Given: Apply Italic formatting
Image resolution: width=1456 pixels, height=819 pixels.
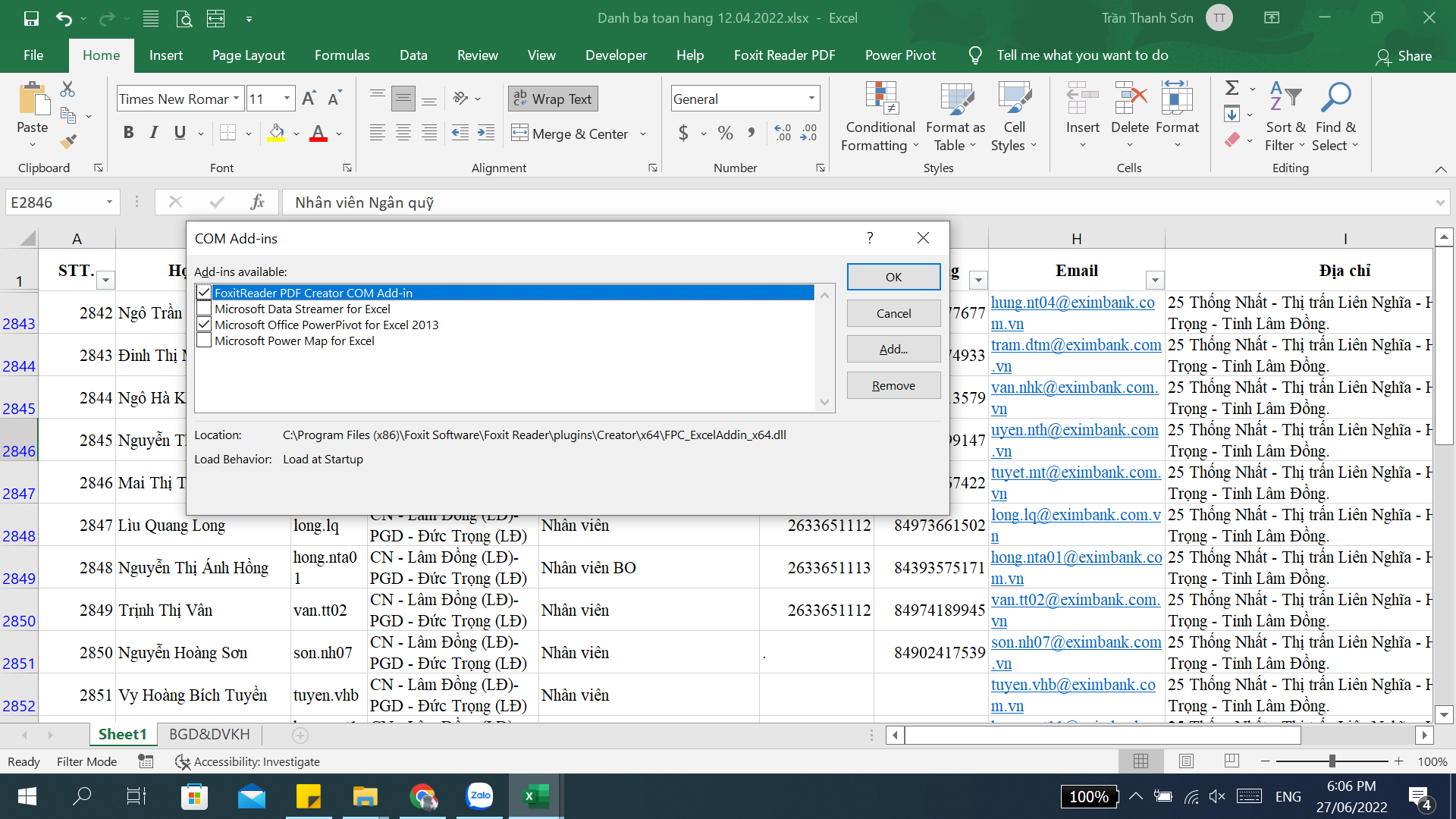Looking at the screenshot, I should [154, 133].
